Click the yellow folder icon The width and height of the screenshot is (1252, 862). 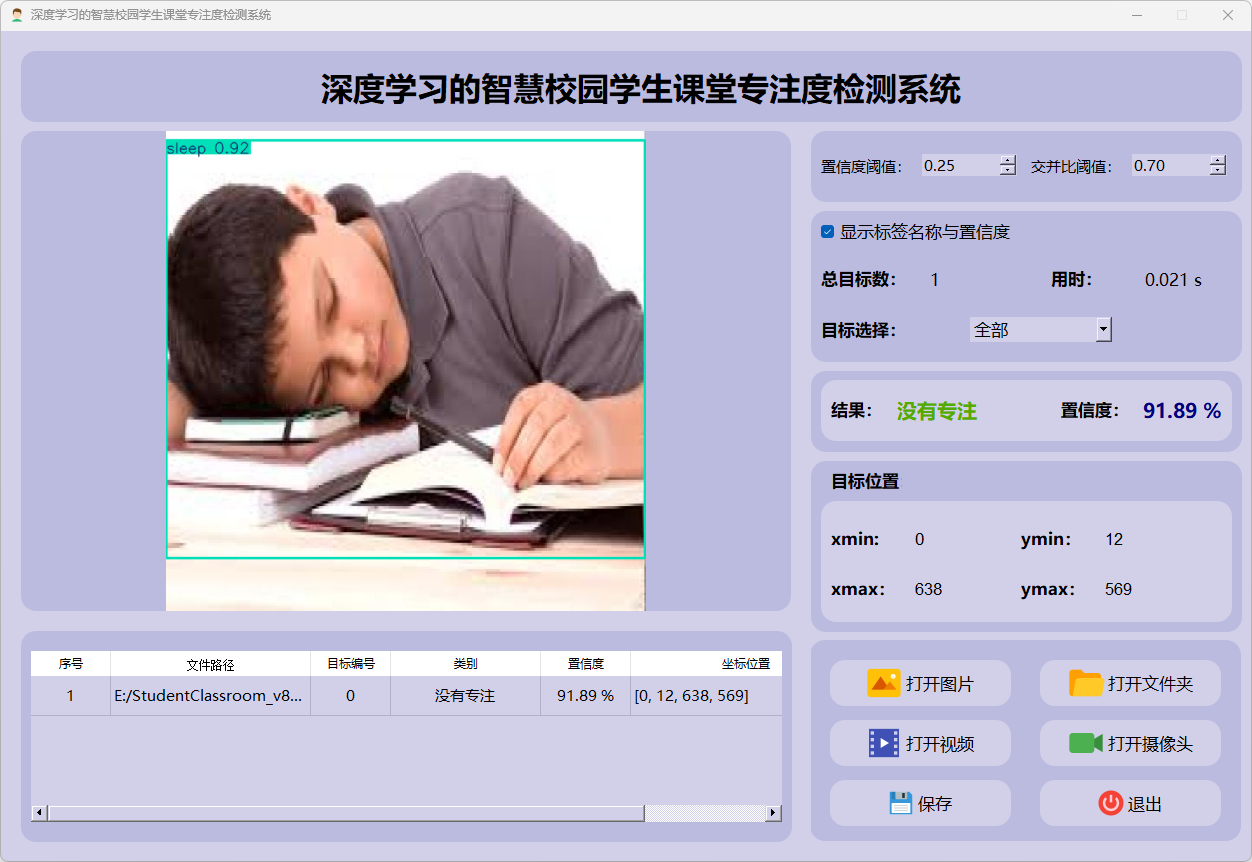point(1085,683)
